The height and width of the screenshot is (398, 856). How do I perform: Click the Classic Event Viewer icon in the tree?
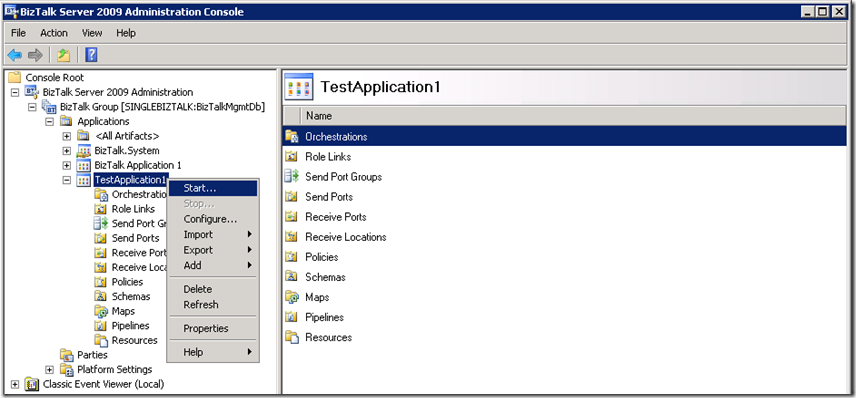pyautogui.click(x=32, y=384)
